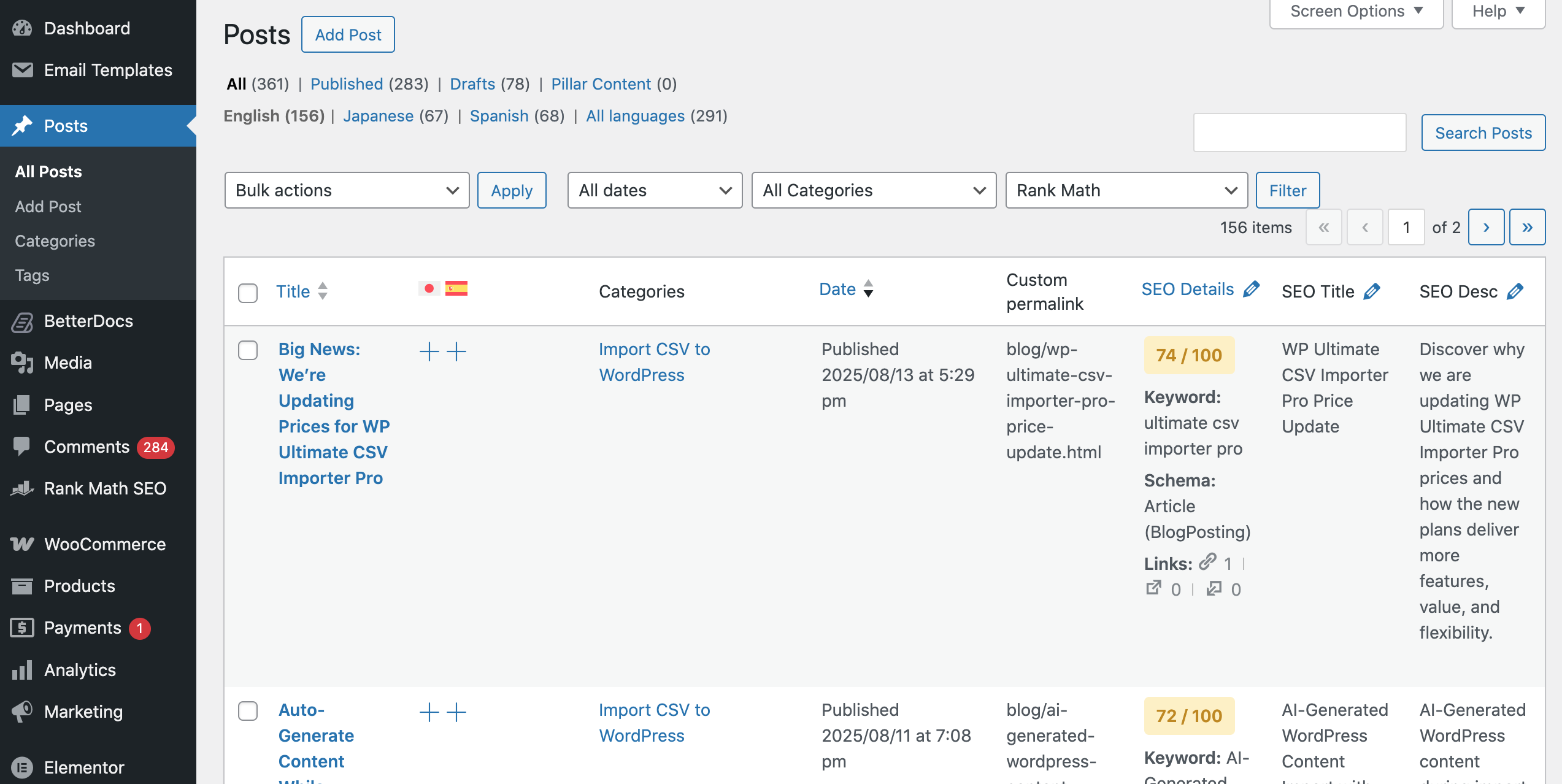Open the Dashboard icon in sidebar
Viewport: 1562px width, 784px height.
pos(23,28)
